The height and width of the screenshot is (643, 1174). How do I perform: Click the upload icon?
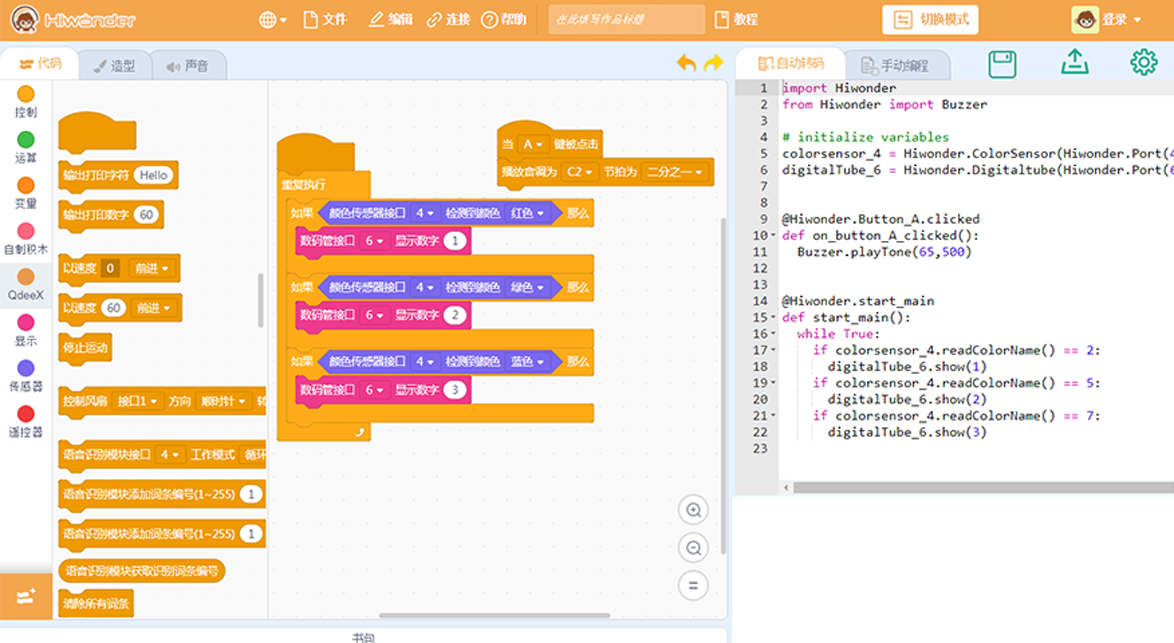point(1074,62)
